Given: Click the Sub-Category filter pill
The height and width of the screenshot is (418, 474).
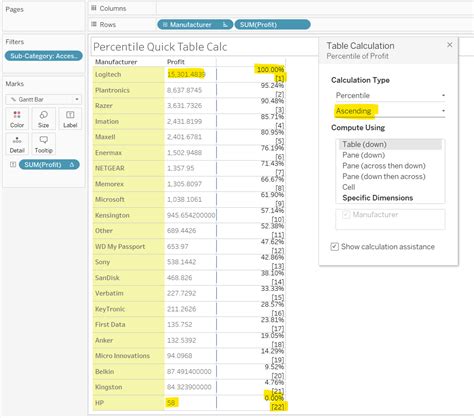Looking at the screenshot, I should (x=44, y=56).
